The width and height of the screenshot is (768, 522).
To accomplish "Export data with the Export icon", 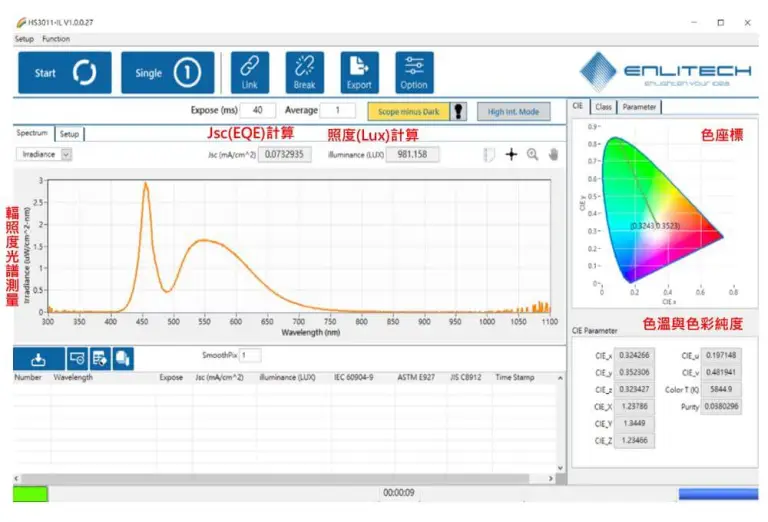I will 360,72.
